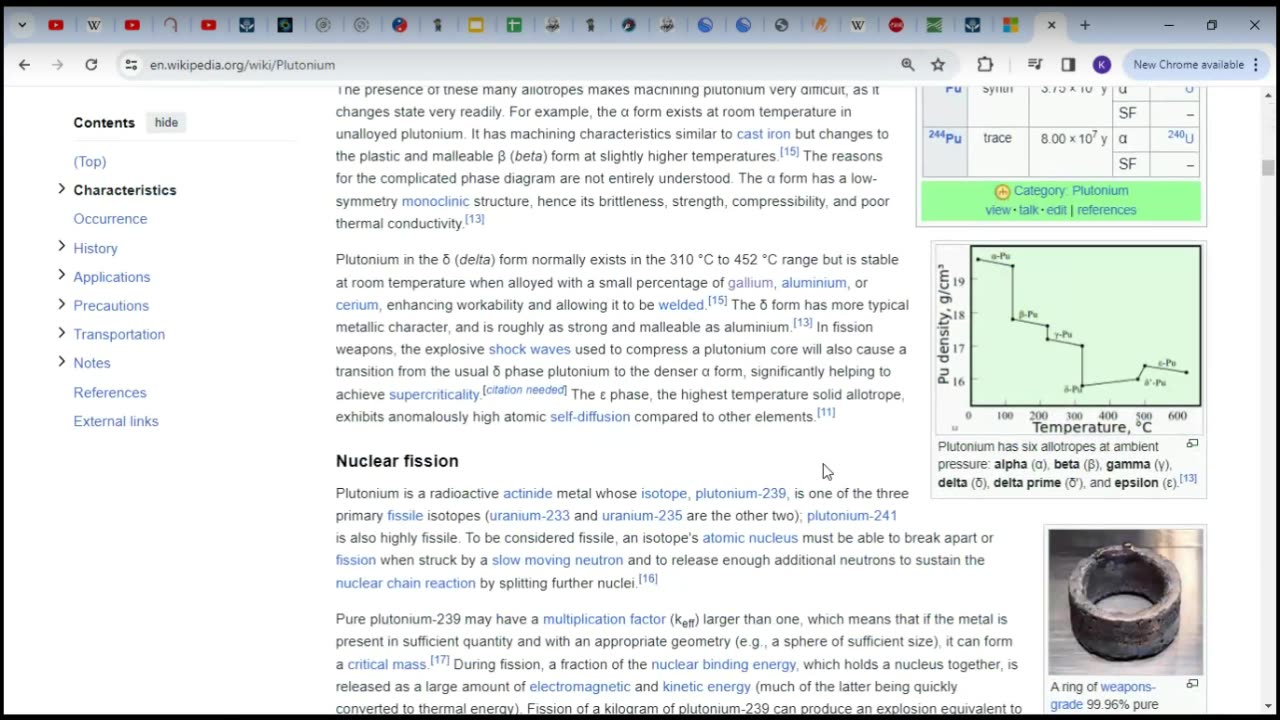Open the nuclear chain reaction link
1280x720 pixels.
(405, 583)
